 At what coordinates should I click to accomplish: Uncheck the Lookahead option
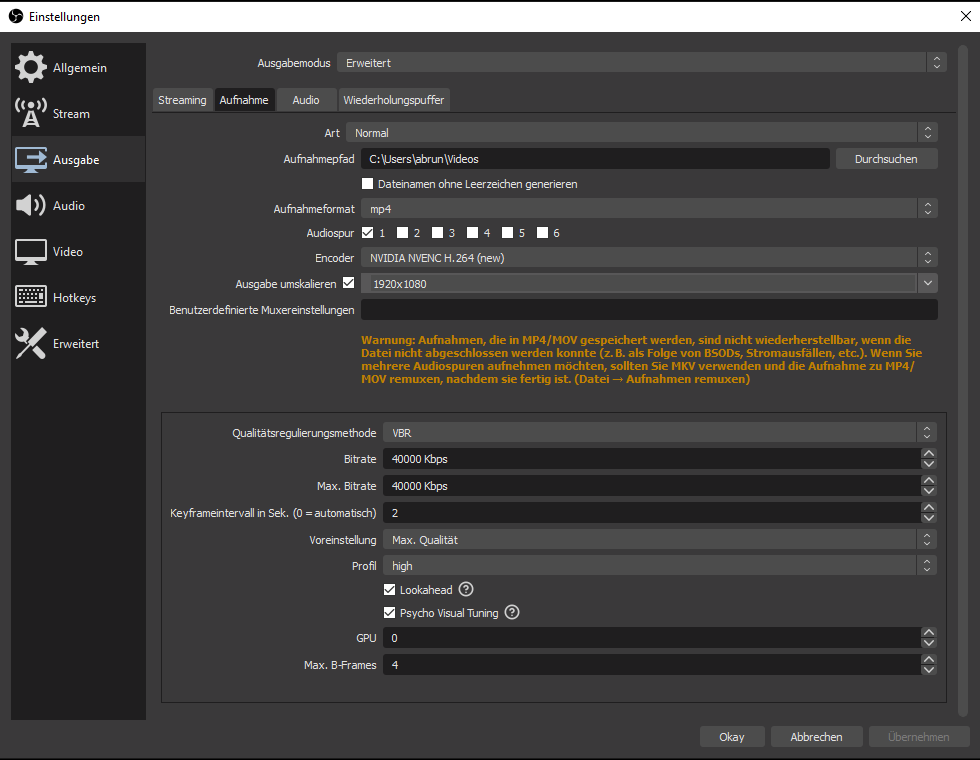[x=389, y=589]
